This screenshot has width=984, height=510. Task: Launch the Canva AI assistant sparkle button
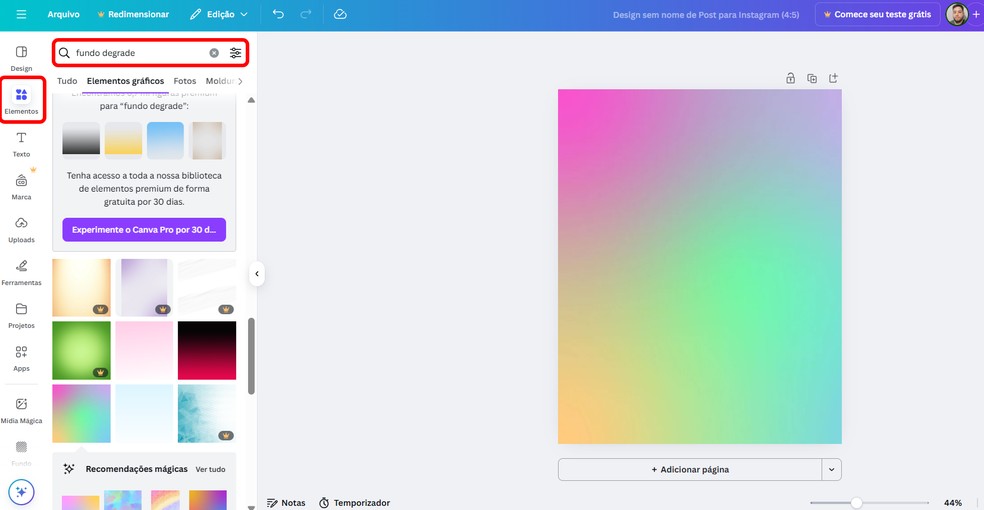pos(21,492)
